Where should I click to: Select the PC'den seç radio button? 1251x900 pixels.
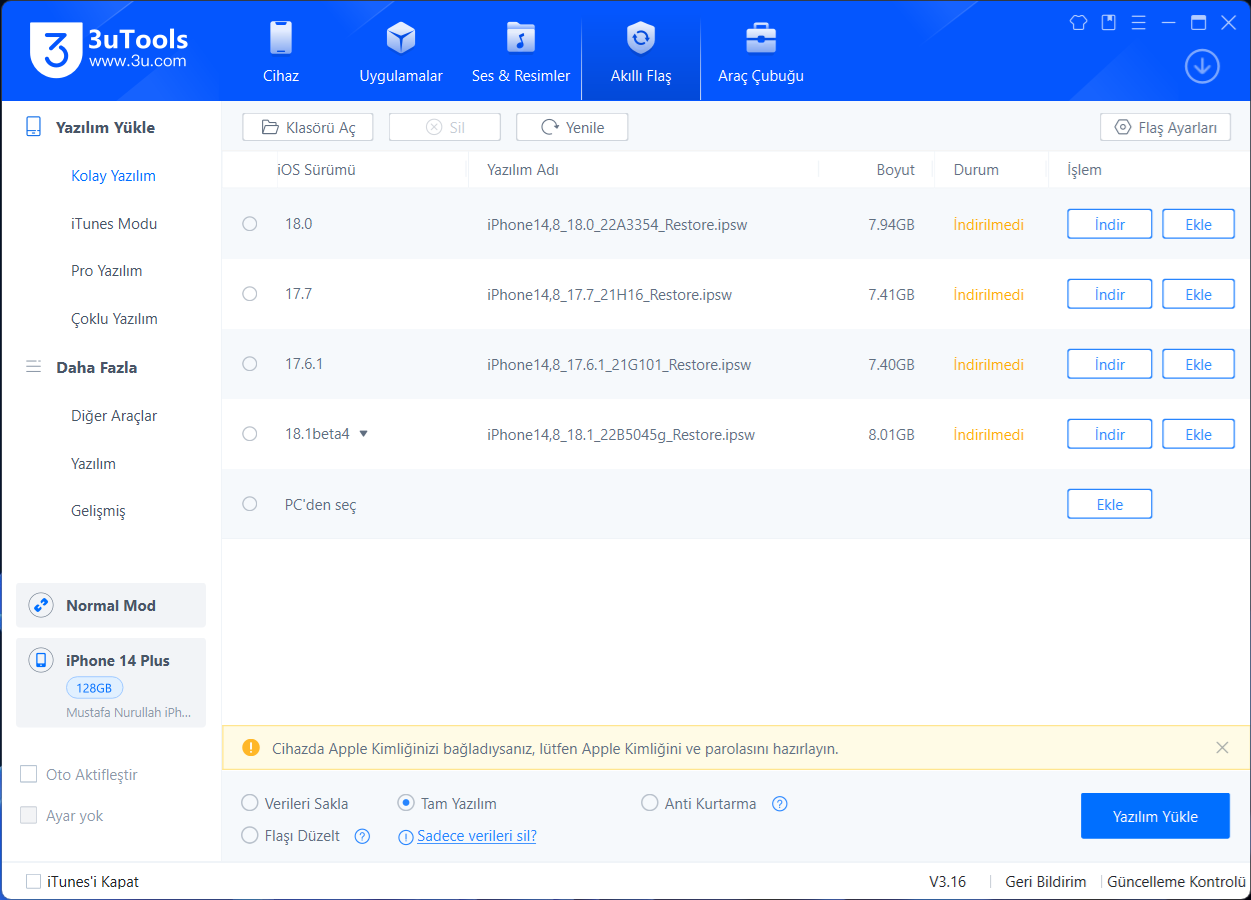coord(250,504)
